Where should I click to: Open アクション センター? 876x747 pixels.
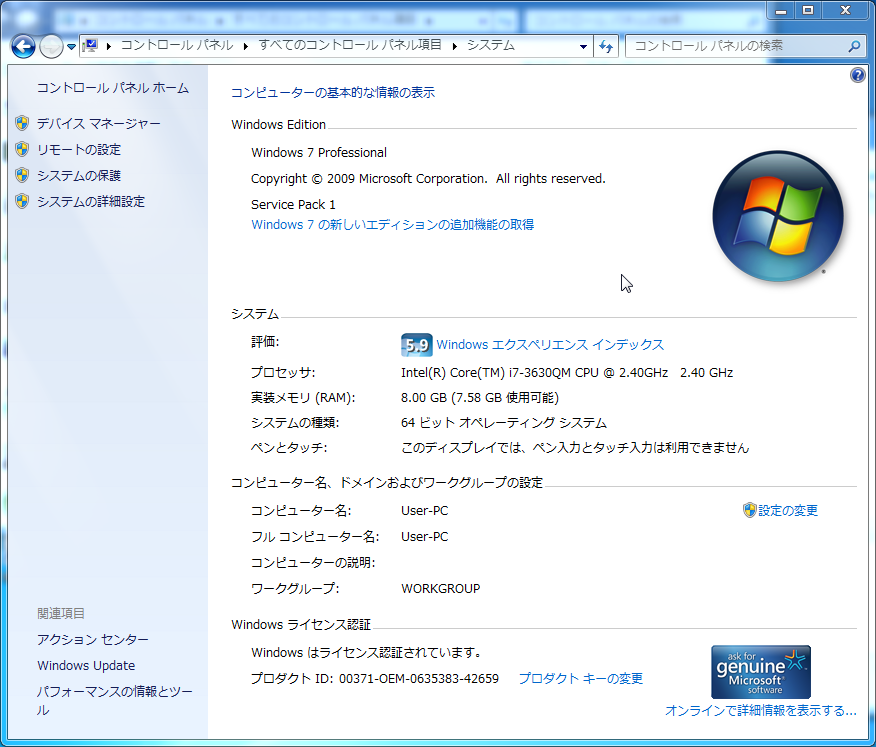[x=93, y=640]
